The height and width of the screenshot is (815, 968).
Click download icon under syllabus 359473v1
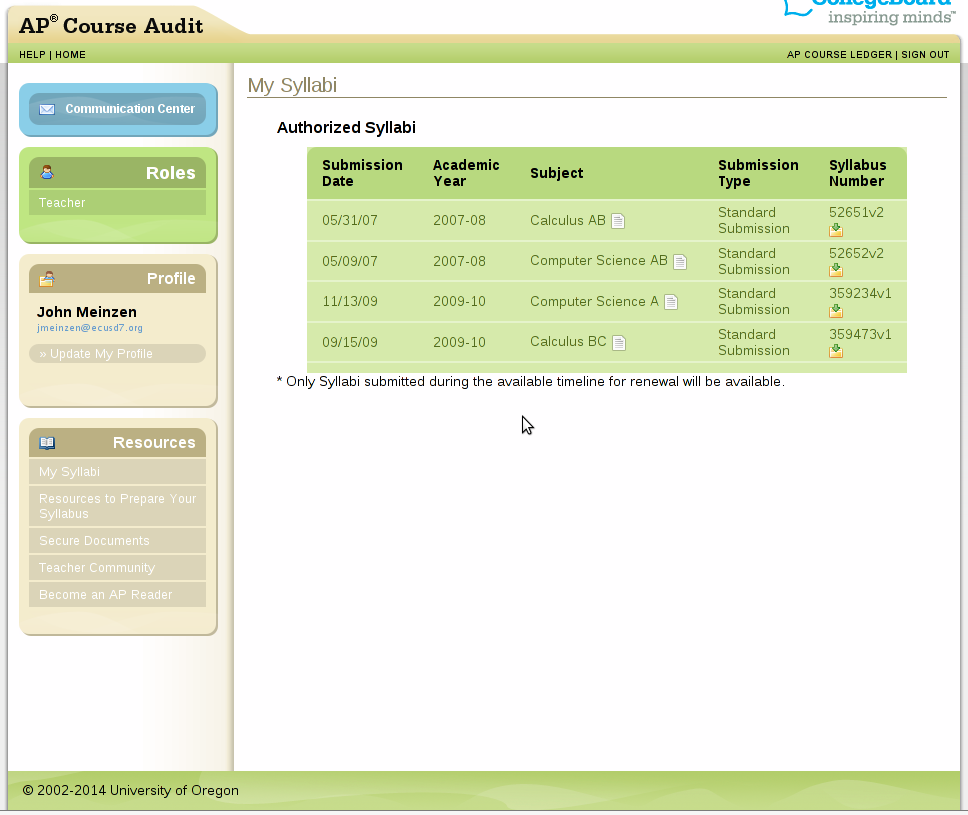coord(836,351)
